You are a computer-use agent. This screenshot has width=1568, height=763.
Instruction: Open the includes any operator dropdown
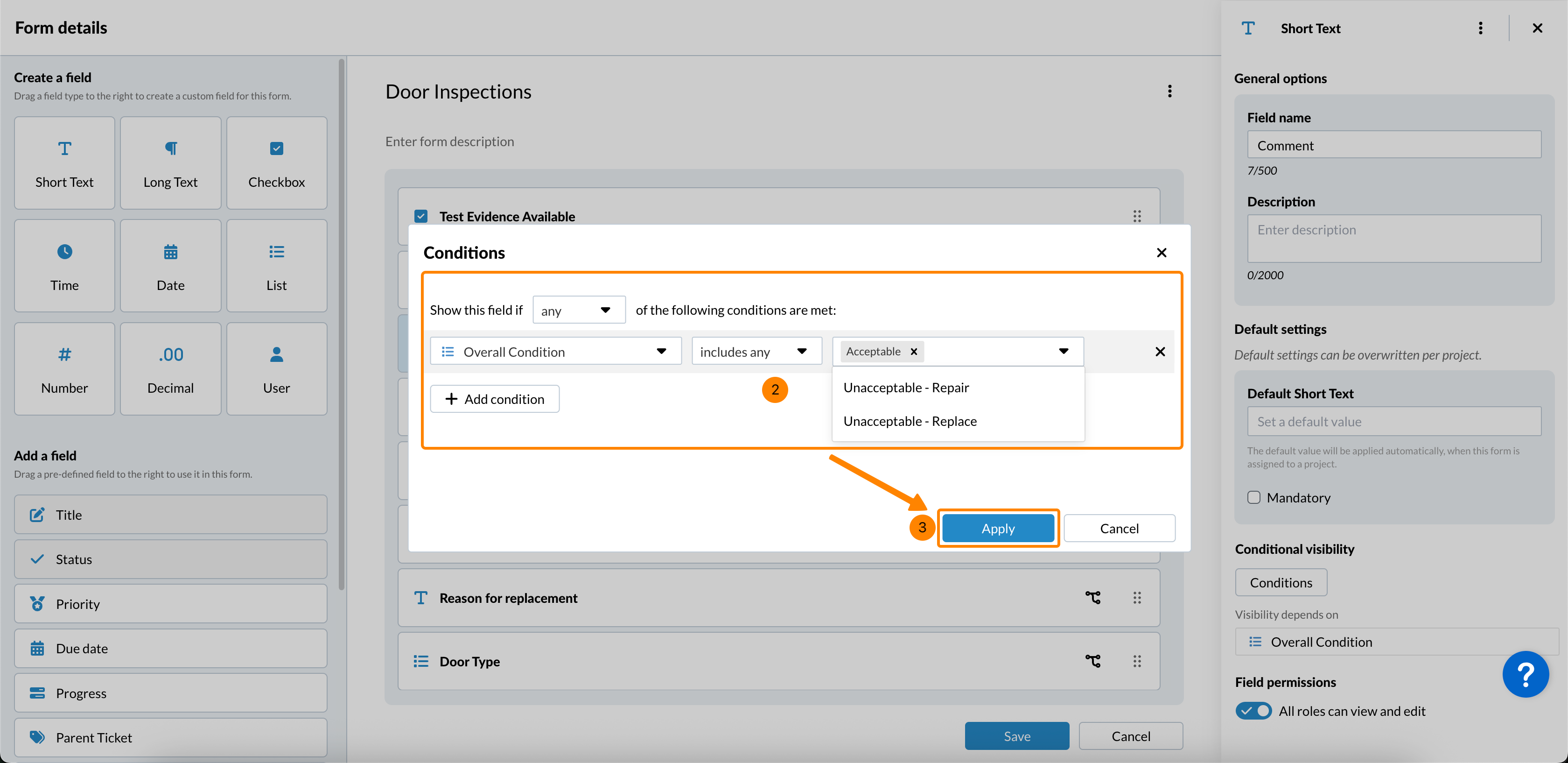coord(756,351)
